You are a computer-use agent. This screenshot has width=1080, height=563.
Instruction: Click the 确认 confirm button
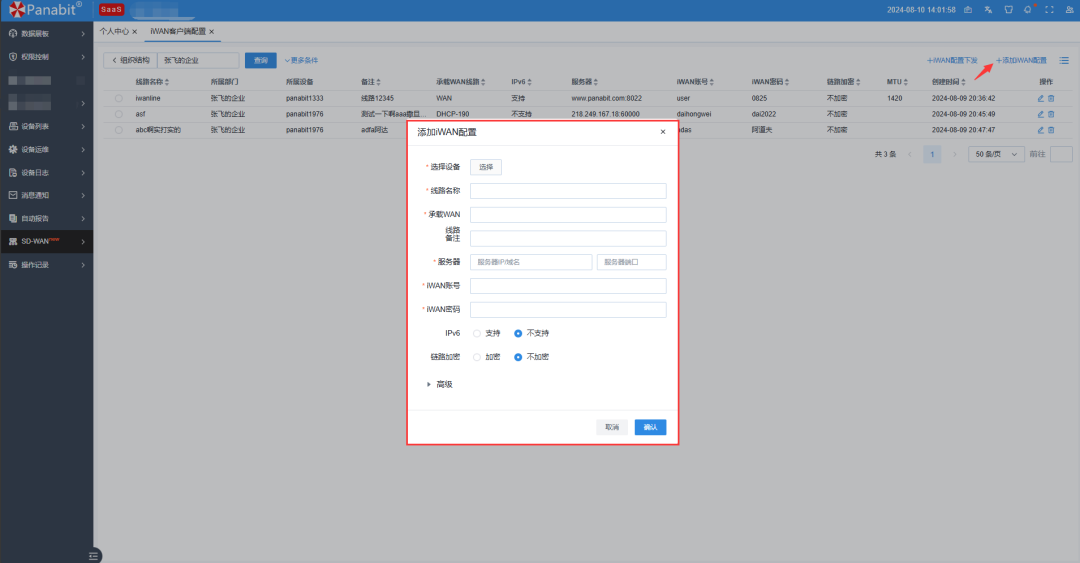(650, 427)
